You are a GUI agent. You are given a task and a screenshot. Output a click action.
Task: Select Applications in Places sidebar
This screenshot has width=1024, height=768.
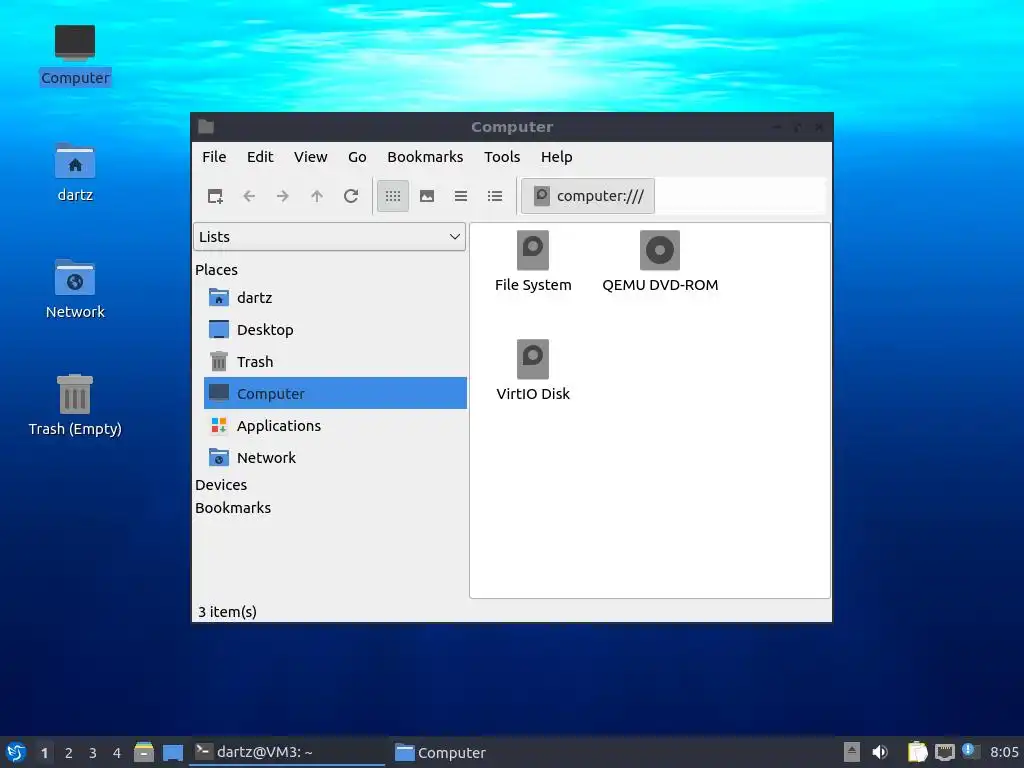(x=335, y=426)
